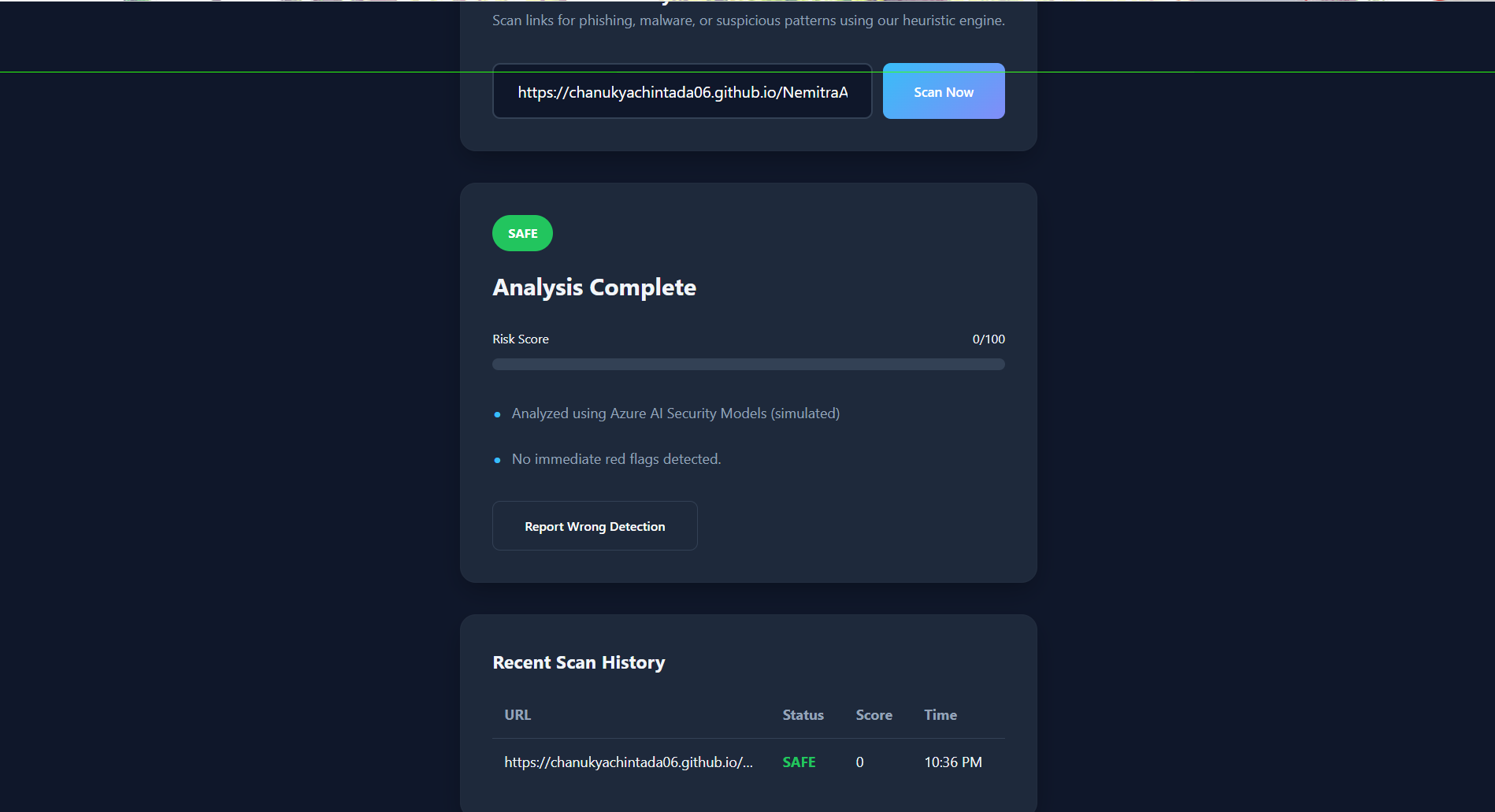
Task: Click the Azure AI Security Models bullet text
Action: click(675, 413)
